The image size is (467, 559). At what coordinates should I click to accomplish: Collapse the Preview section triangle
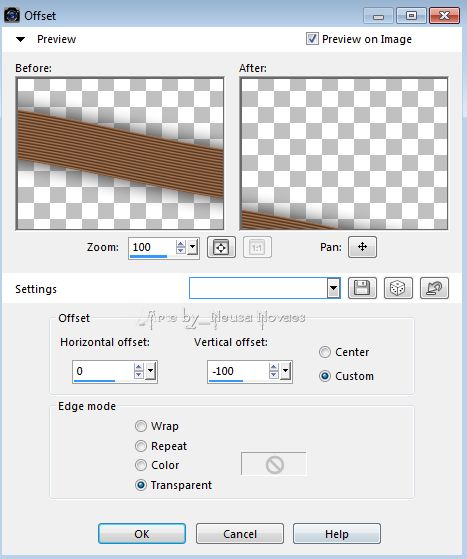point(21,39)
